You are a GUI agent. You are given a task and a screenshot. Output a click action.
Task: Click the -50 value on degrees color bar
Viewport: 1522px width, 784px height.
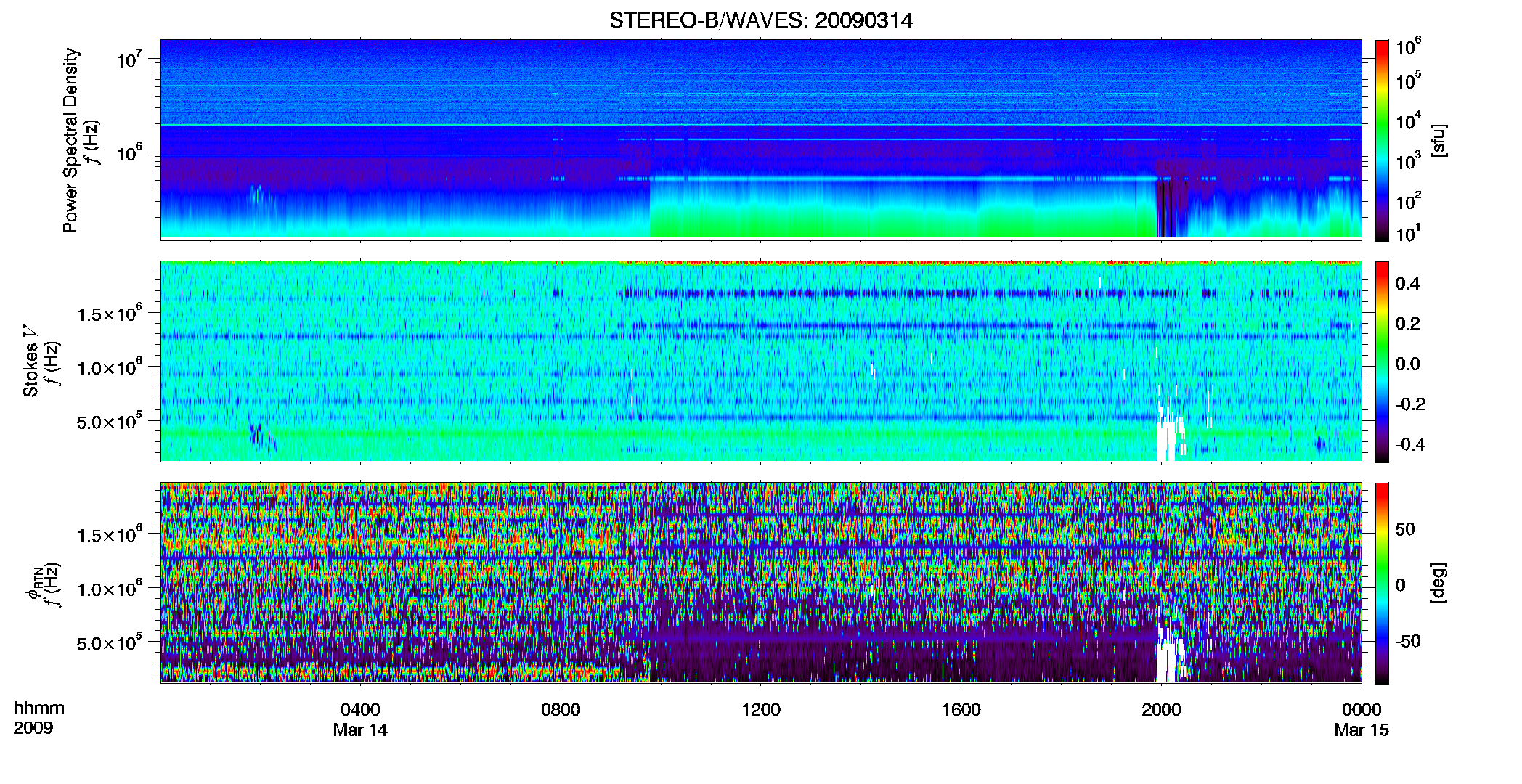[1408, 641]
